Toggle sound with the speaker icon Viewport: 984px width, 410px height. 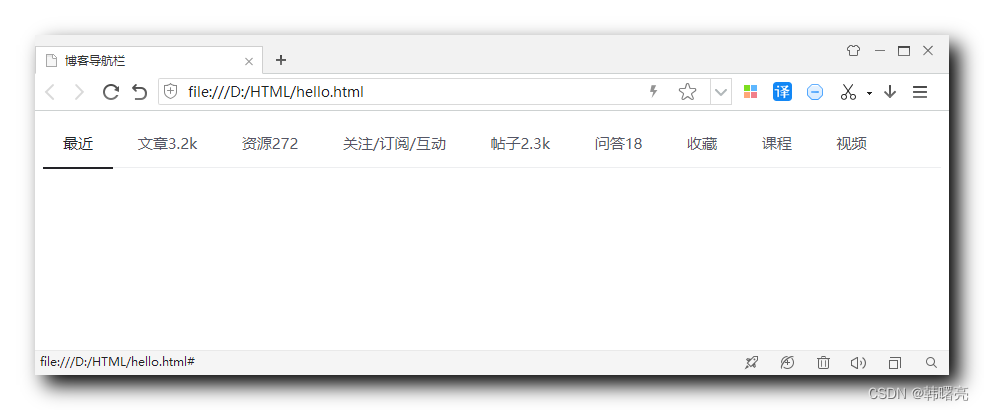tap(858, 362)
